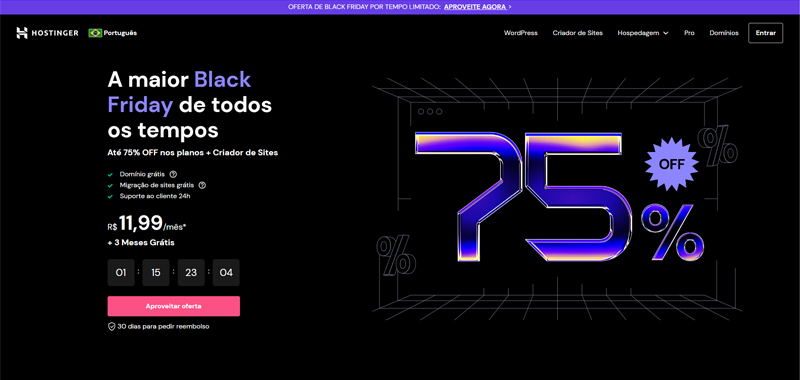Click the Entrar login button
This screenshot has width=800, height=380.
coord(765,33)
